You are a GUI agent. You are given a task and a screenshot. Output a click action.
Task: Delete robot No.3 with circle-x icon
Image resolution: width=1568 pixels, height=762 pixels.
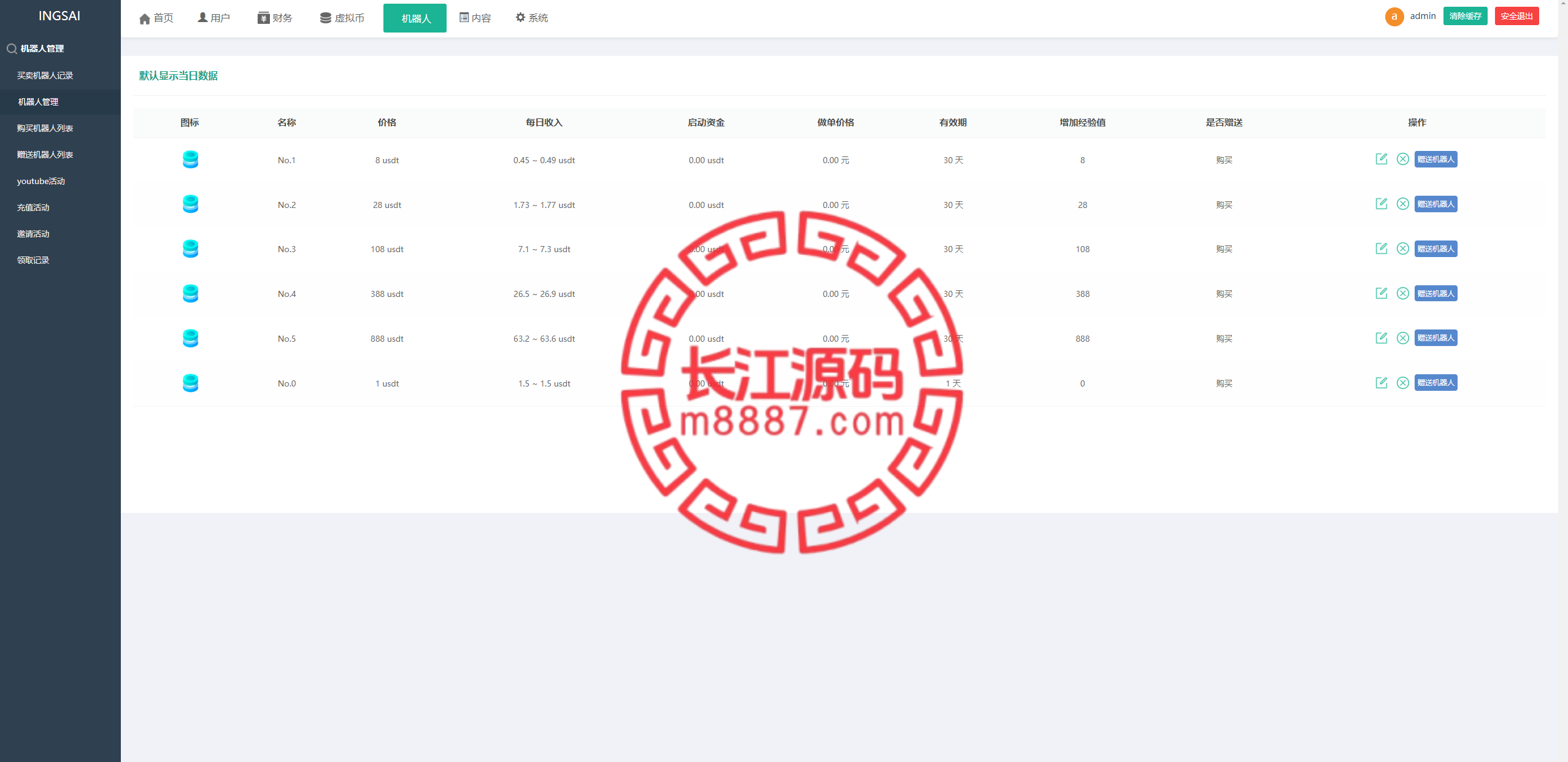pyautogui.click(x=1402, y=248)
